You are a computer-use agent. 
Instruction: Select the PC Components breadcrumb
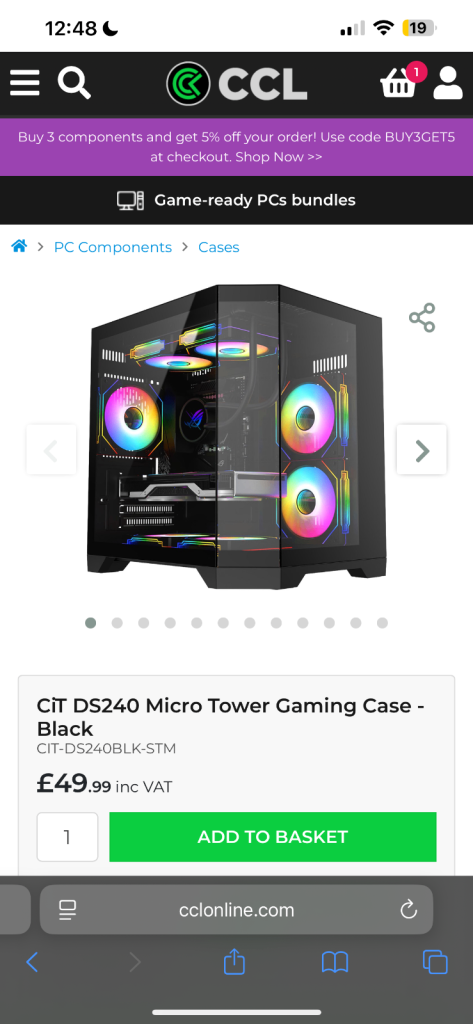click(113, 248)
